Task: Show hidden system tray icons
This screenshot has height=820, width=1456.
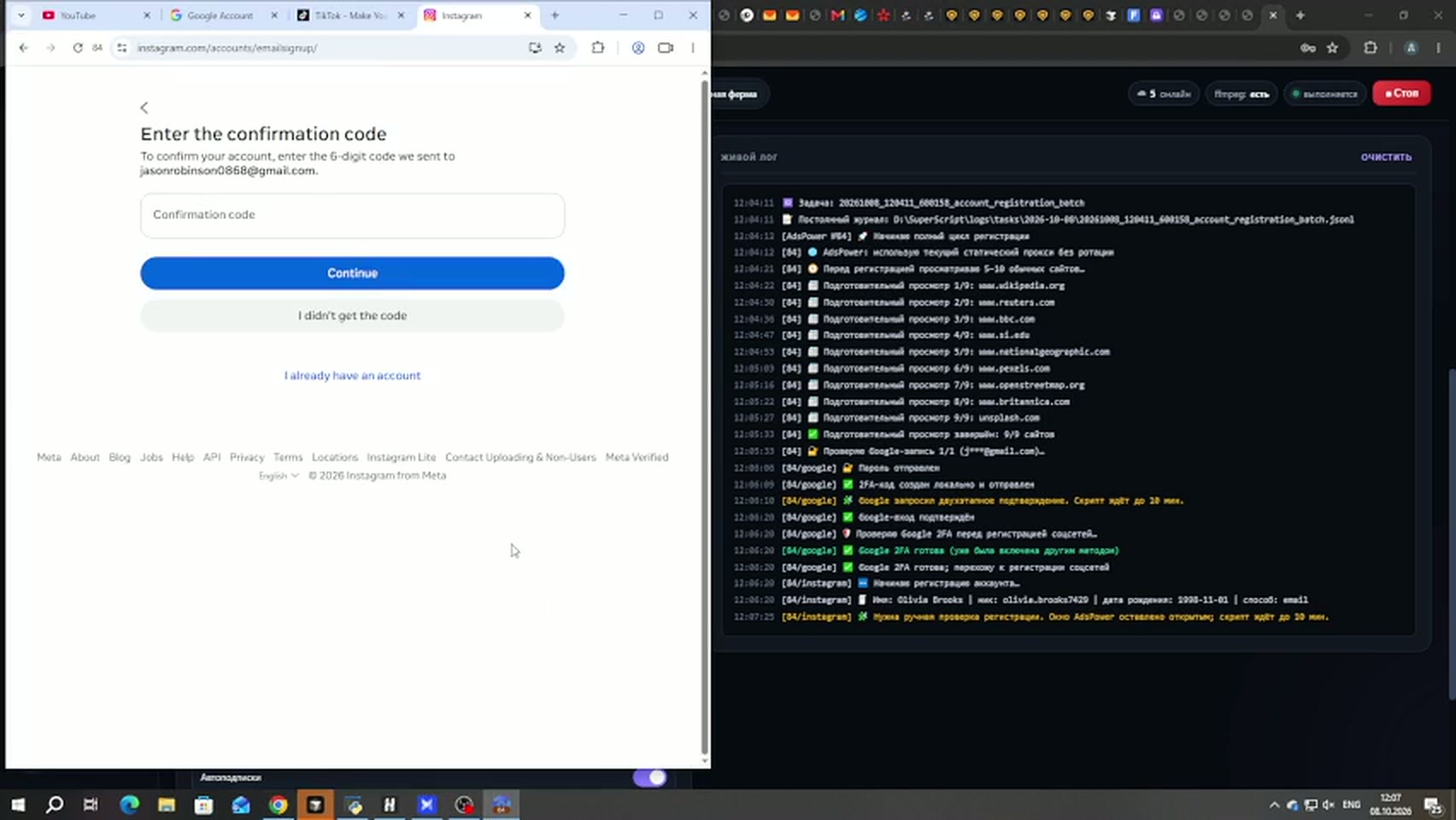Action: point(1274,805)
